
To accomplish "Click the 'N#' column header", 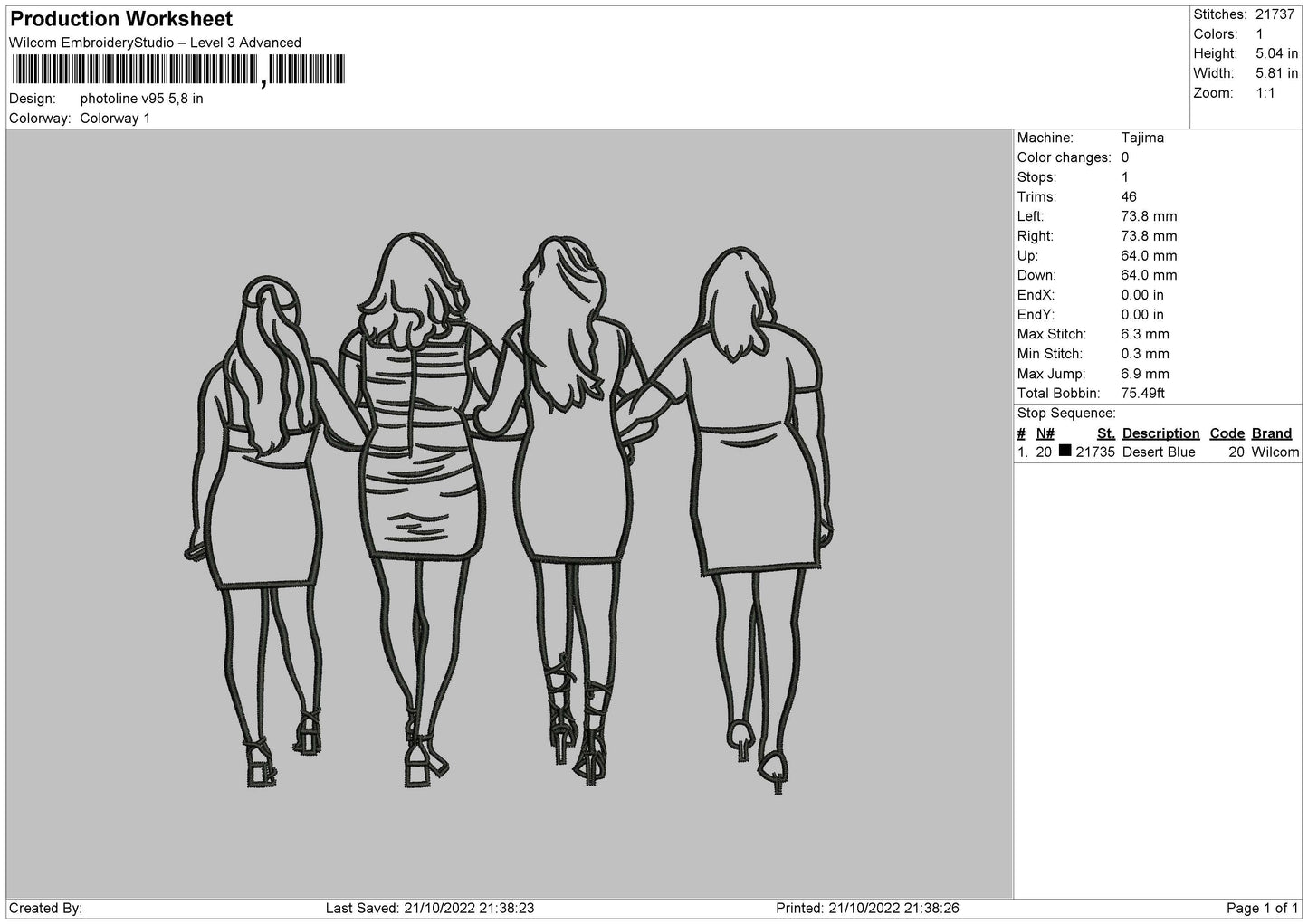I will click(x=1045, y=433).
